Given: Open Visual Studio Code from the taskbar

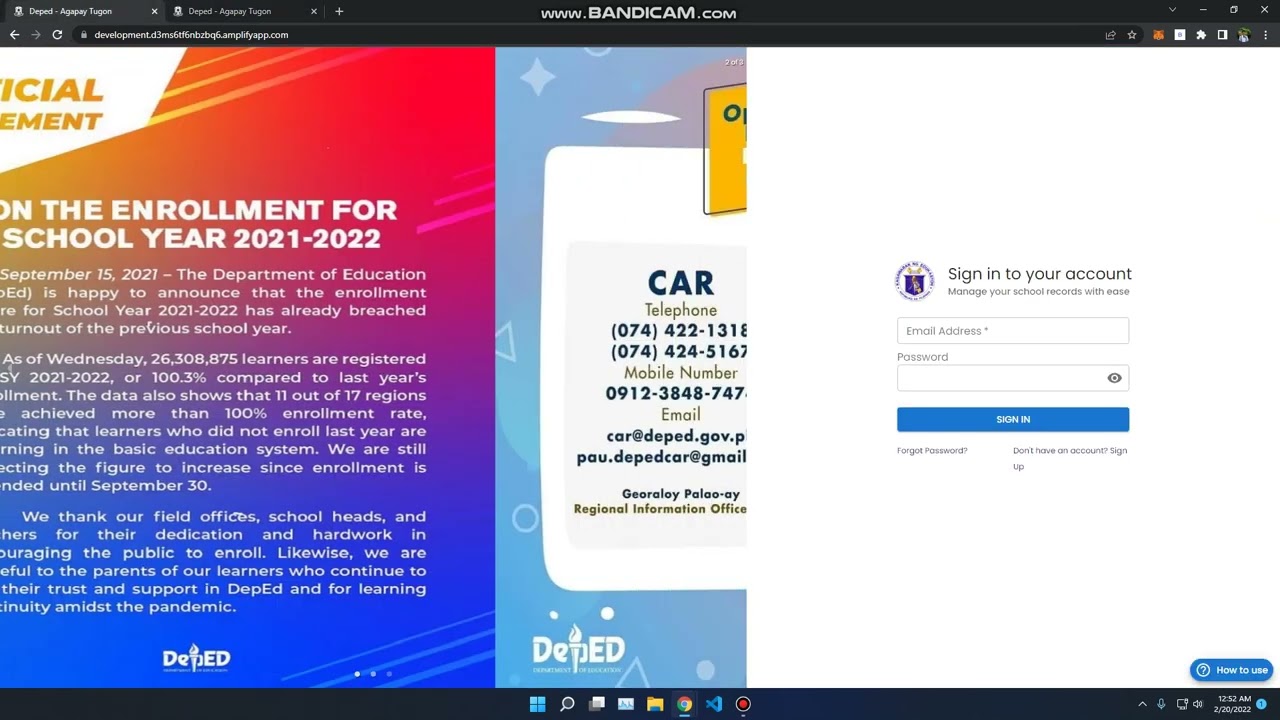Looking at the screenshot, I should [x=714, y=704].
